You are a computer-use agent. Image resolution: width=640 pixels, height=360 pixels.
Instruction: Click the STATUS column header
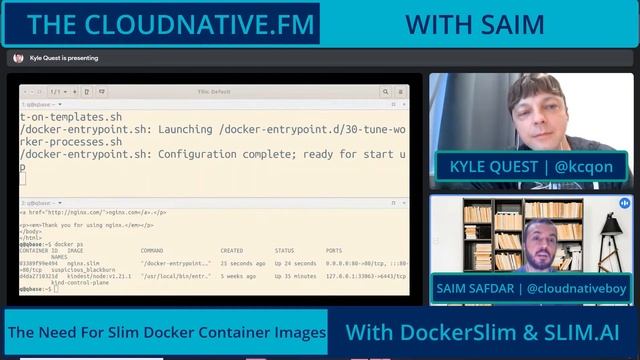point(284,251)
